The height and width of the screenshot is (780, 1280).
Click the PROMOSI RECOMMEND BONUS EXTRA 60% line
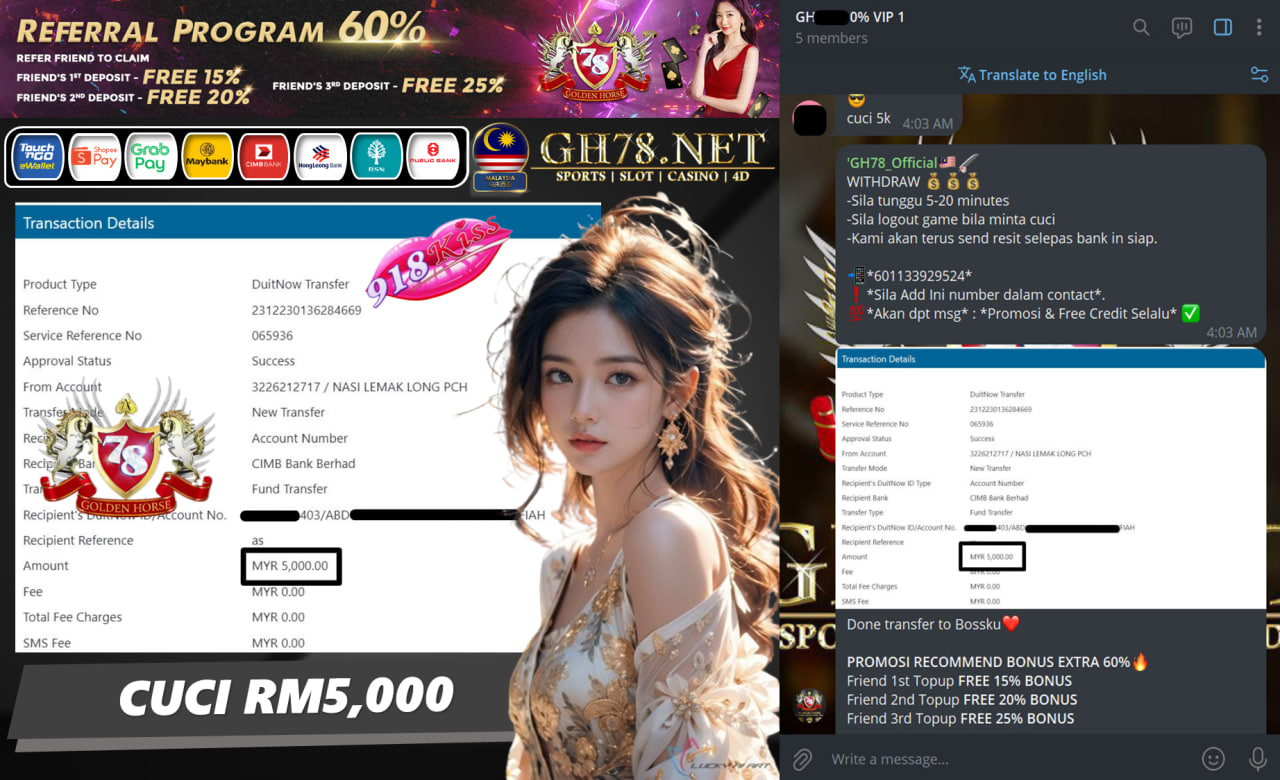[x=998, y=662]
